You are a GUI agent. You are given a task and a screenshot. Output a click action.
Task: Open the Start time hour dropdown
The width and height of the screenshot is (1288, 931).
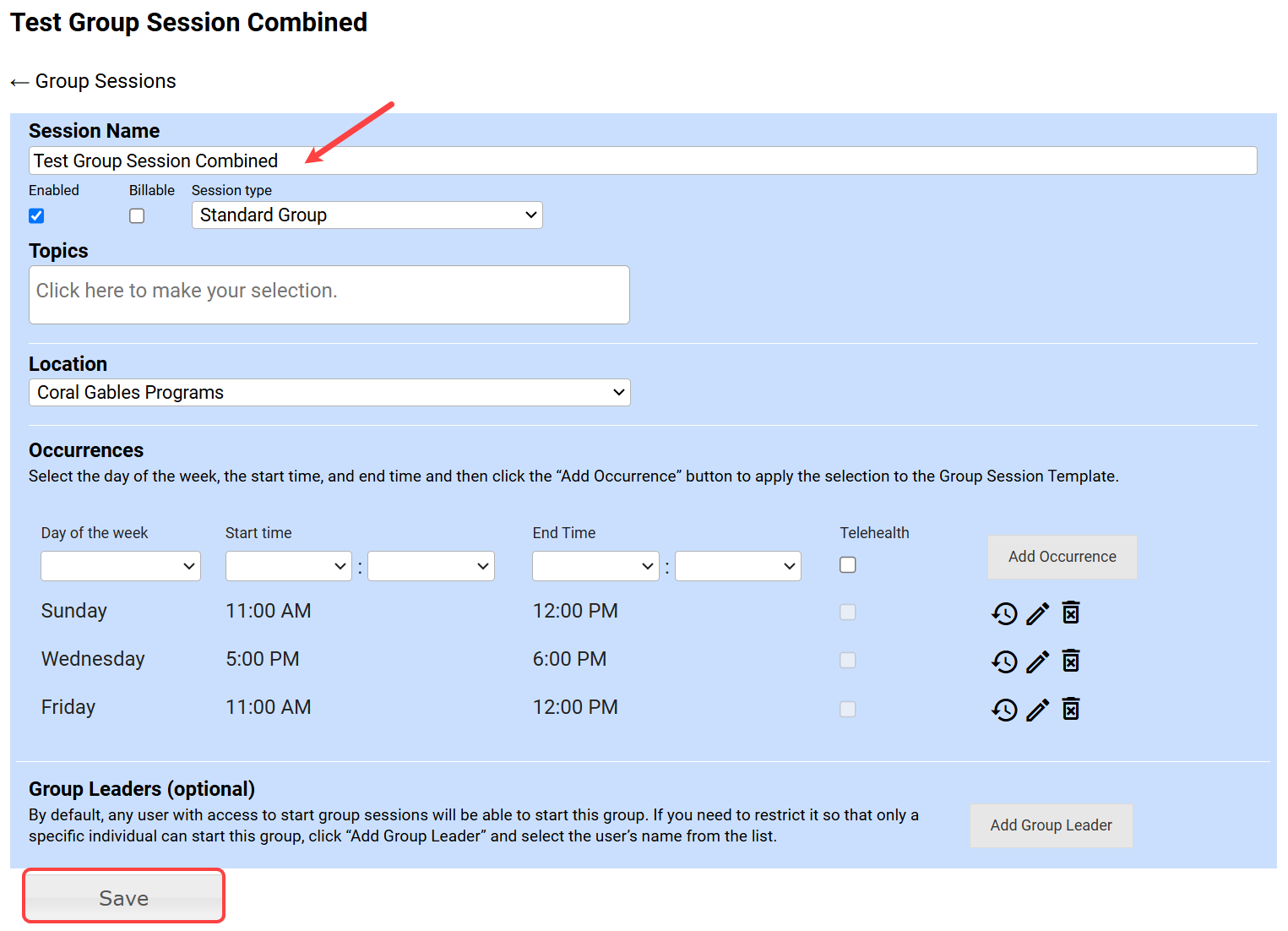288,566
